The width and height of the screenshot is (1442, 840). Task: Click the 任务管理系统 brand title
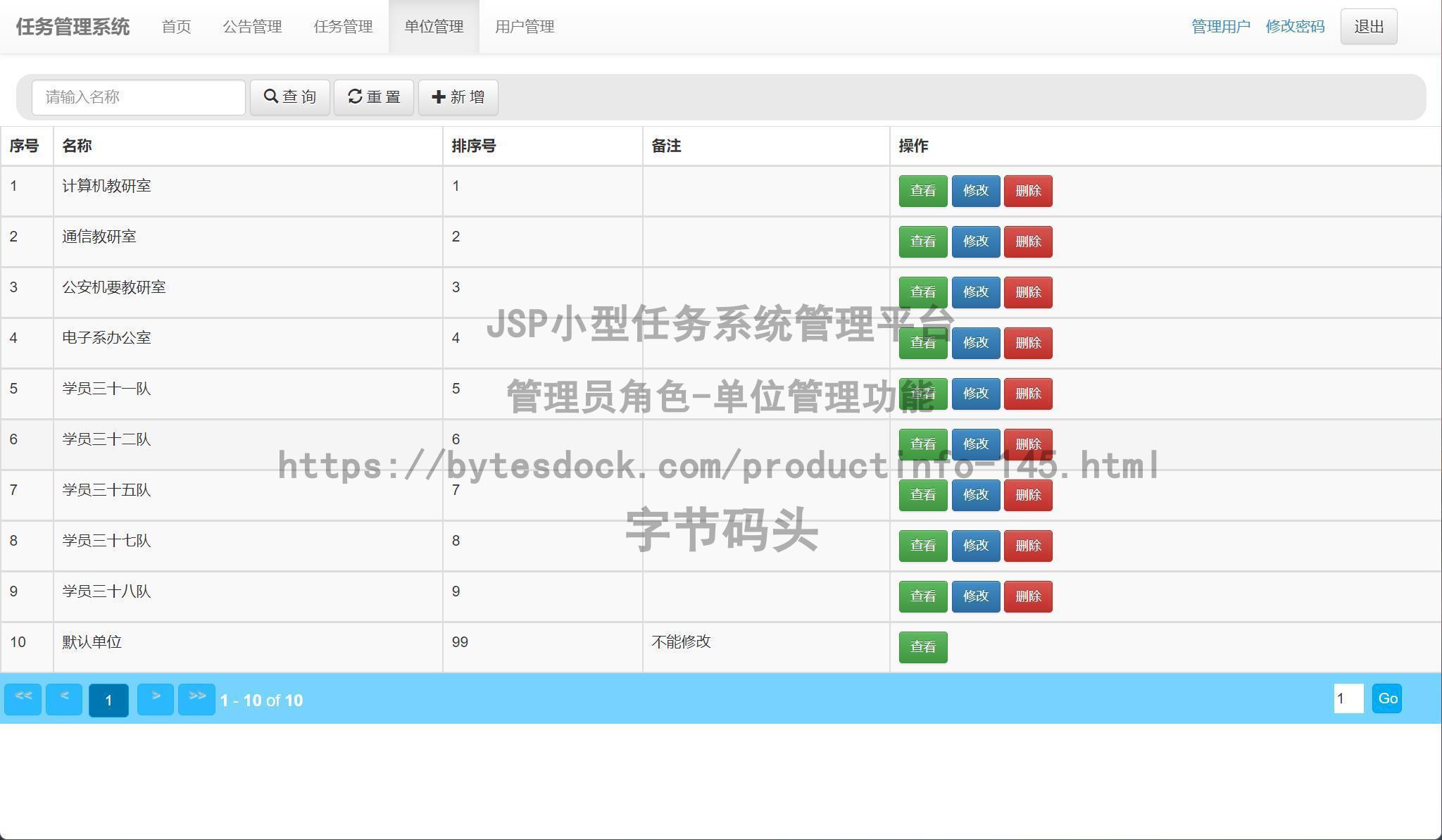[x=73, y=27]
